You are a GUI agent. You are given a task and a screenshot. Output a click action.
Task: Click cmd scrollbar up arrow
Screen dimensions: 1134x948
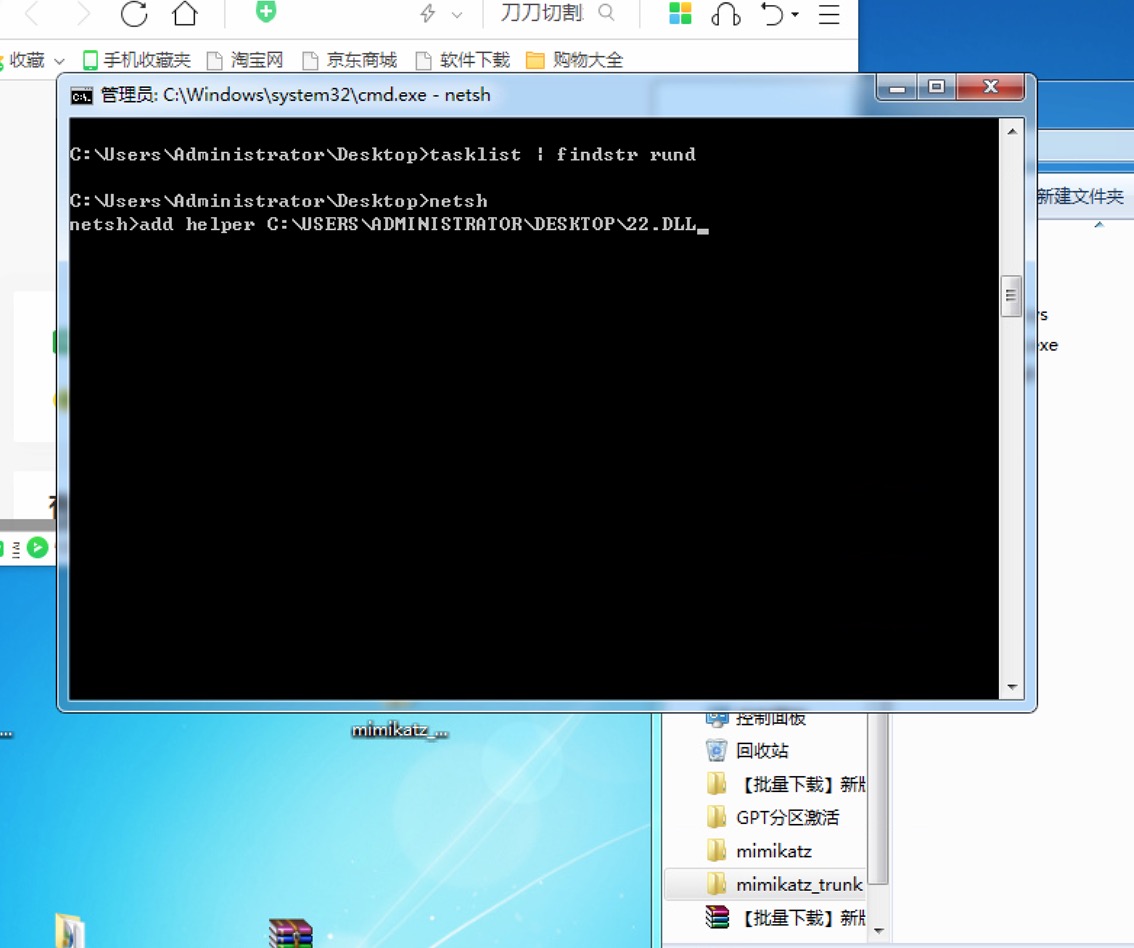tap(1012, 132)
